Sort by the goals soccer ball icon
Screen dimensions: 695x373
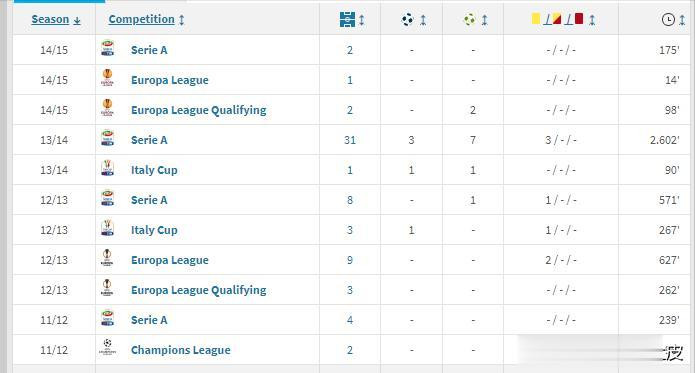pyautogui.click(x=407, y=19)
